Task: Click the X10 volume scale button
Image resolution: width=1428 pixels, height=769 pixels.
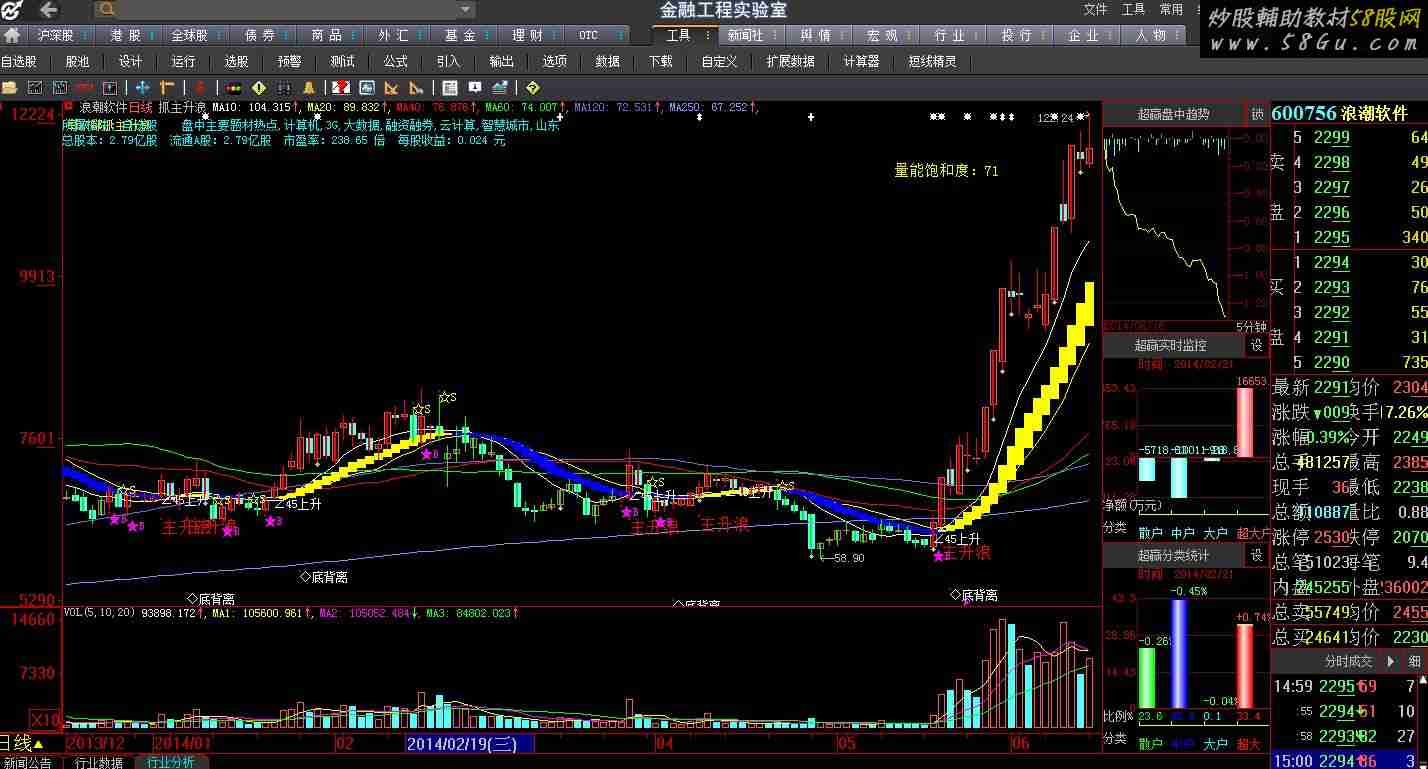Action: [45, 719]
